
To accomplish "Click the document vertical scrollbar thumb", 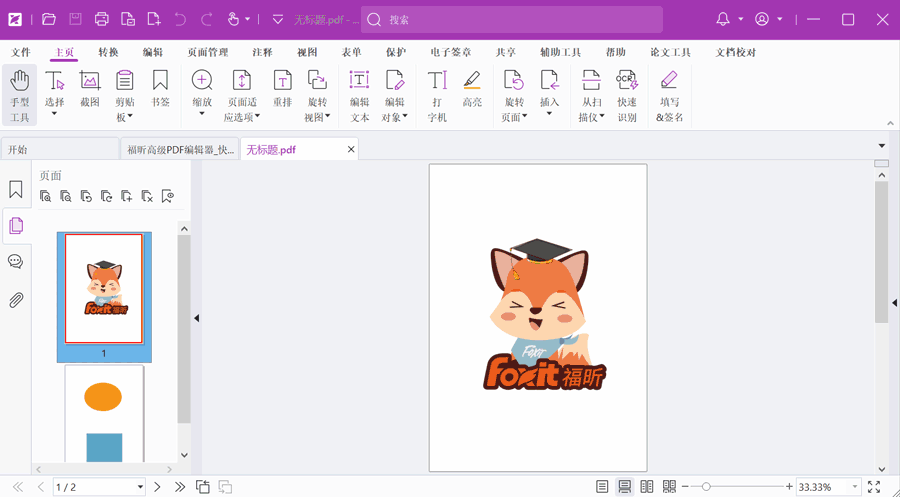I will tap(881, 251).
